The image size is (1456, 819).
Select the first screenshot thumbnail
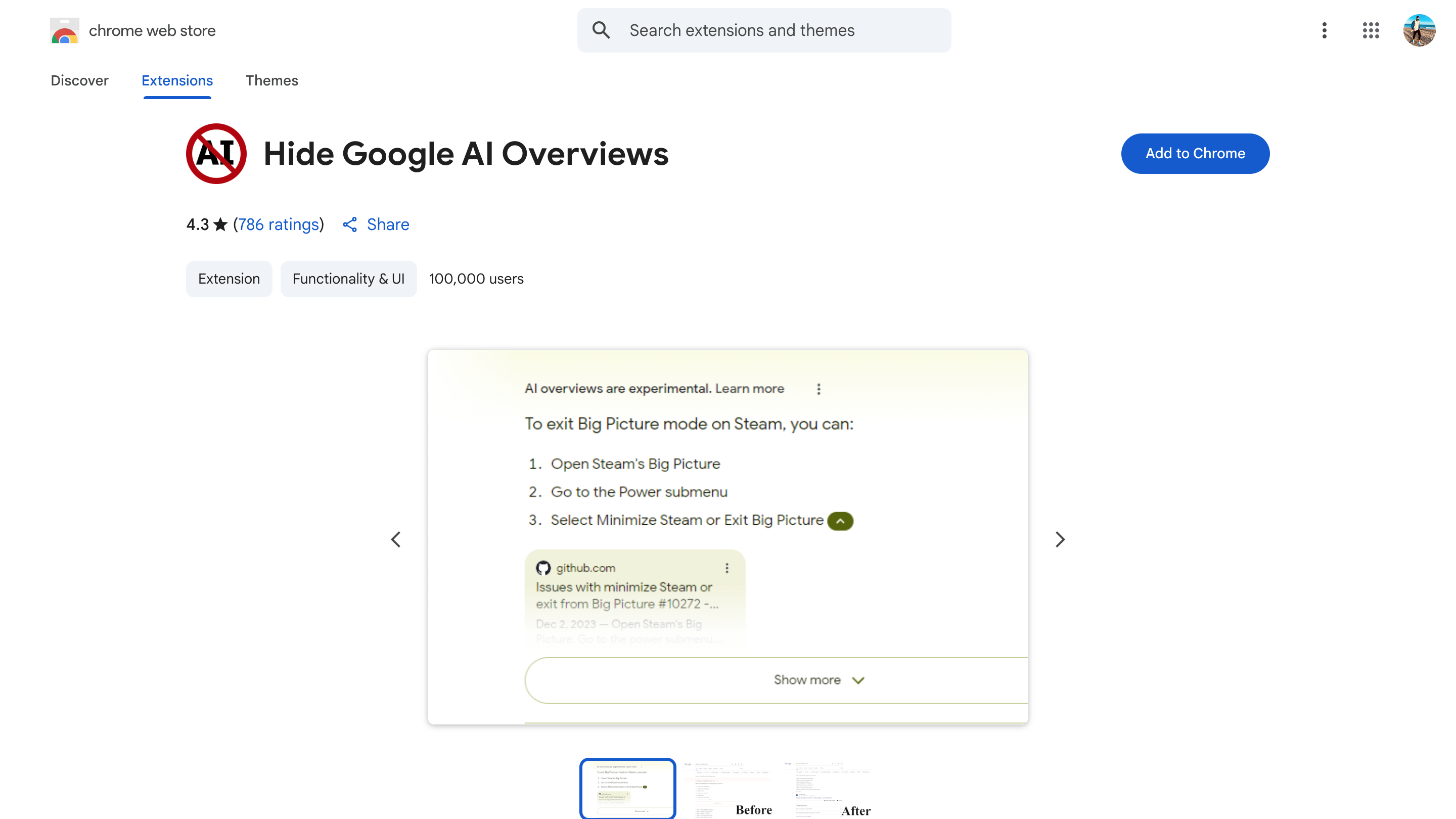pos(627,789)
